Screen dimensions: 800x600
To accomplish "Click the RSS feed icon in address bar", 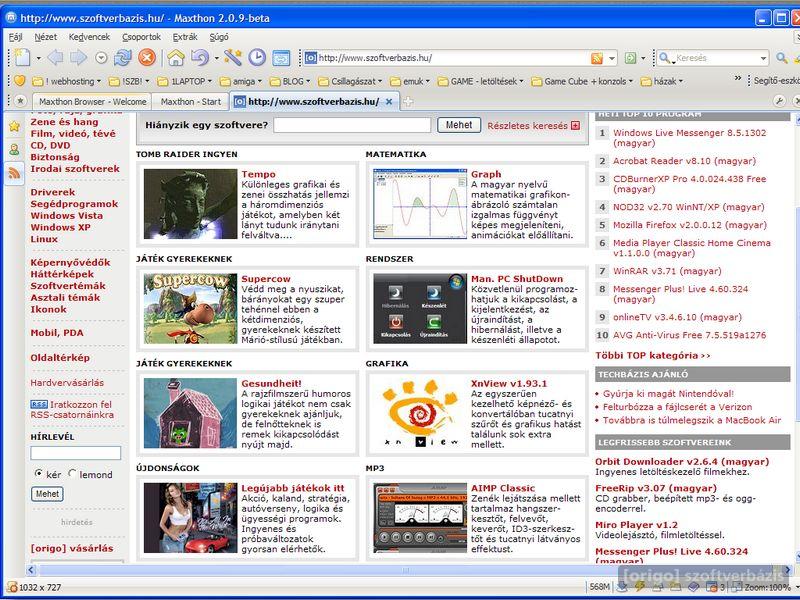I will 596,58.
